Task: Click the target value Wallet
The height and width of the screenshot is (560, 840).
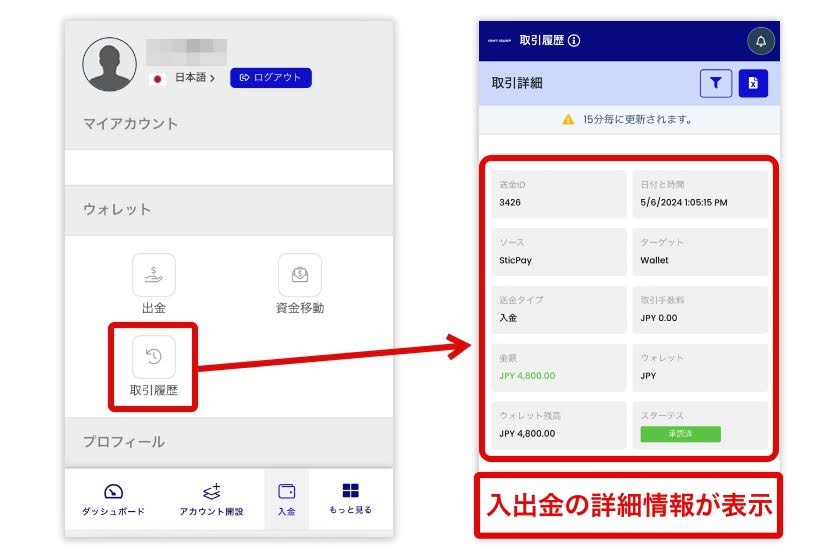Action: (x=654, y=260)
